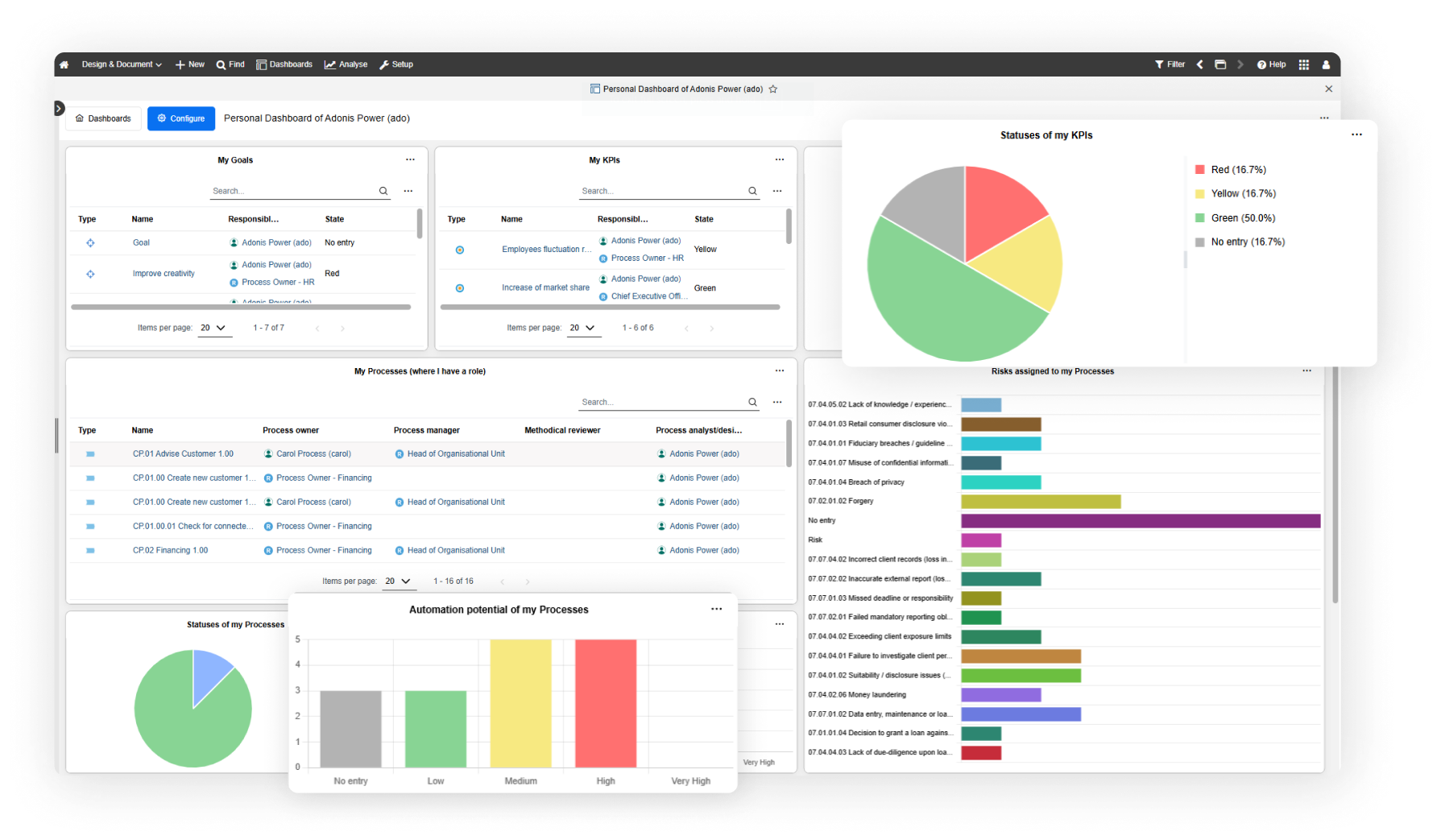Open the window layout icon in top bar
The height and width of the screenshot is (840, 1441).
point(1220,64)
